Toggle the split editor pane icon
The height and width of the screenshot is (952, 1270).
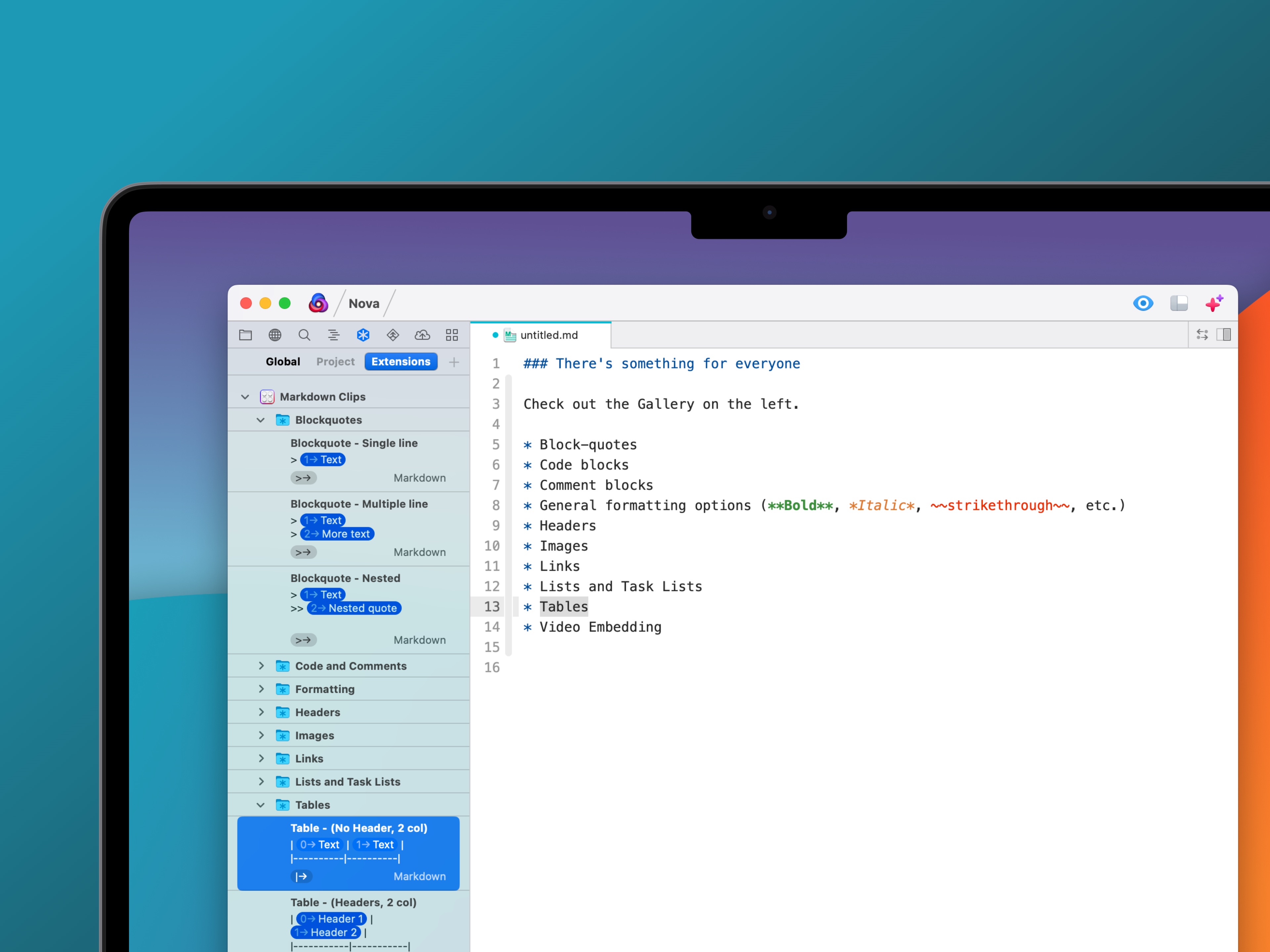[x=1223, y=335]
